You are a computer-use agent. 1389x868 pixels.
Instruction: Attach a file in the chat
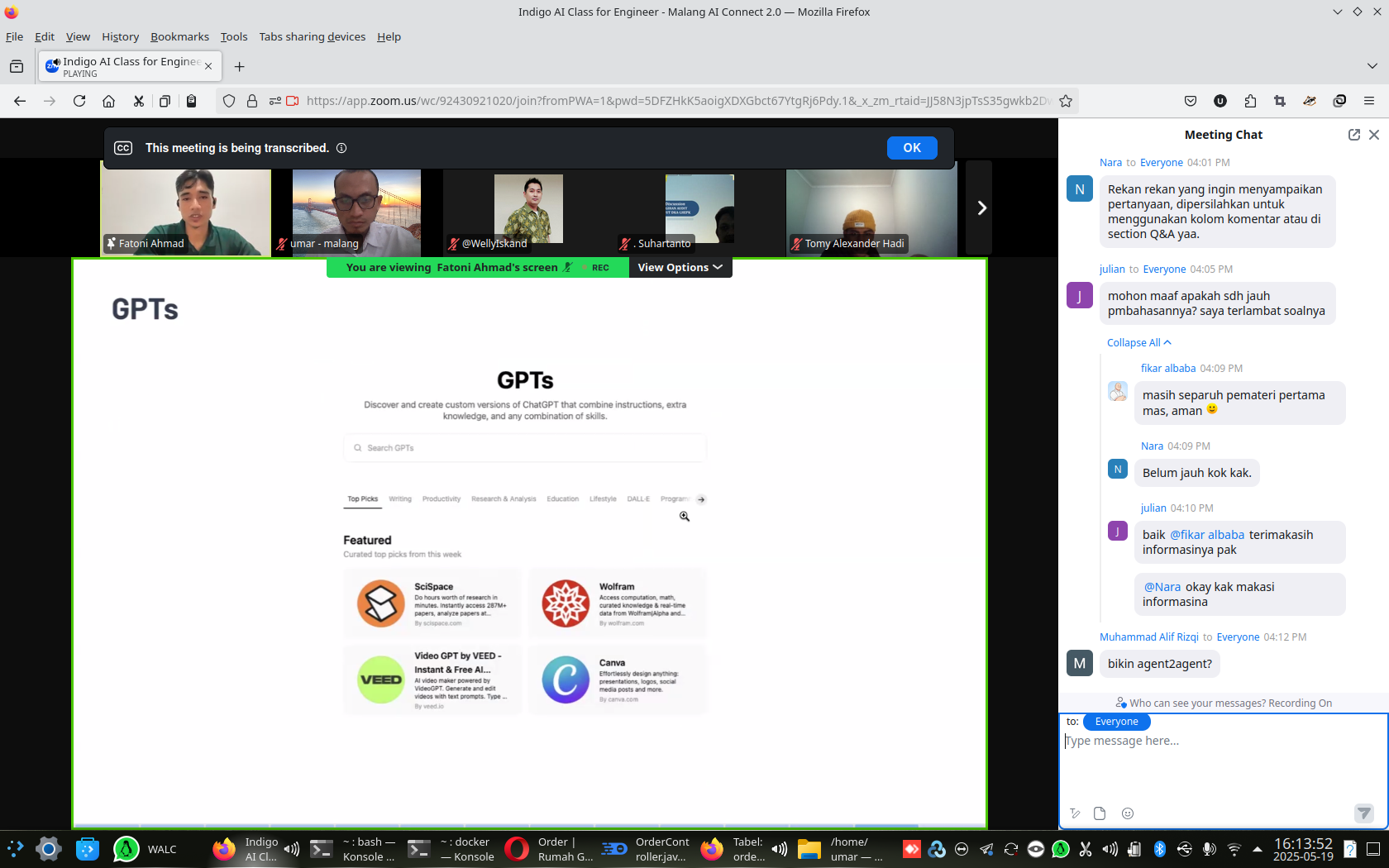pyautogui.click(x=1100, y=813)
